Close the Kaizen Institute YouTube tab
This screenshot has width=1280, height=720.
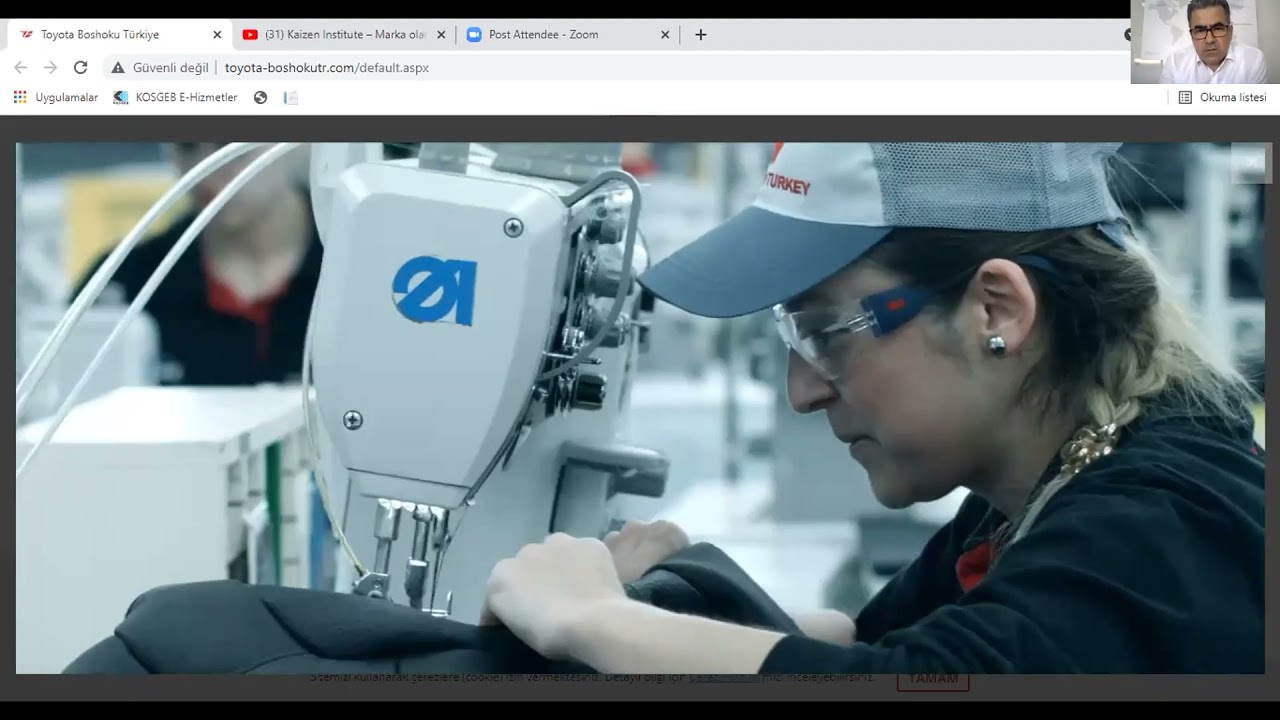[441, 34]
